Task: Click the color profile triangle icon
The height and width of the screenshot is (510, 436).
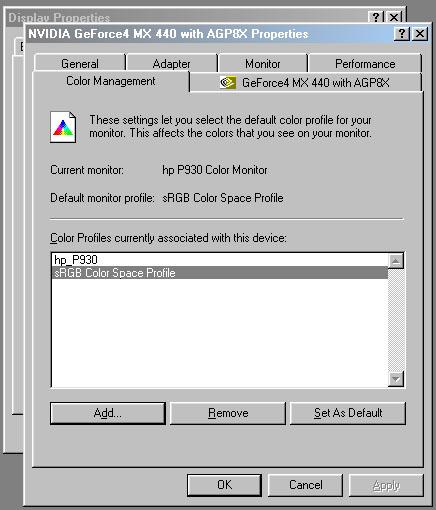Action: pyautogui.click(x=63, y=127)
